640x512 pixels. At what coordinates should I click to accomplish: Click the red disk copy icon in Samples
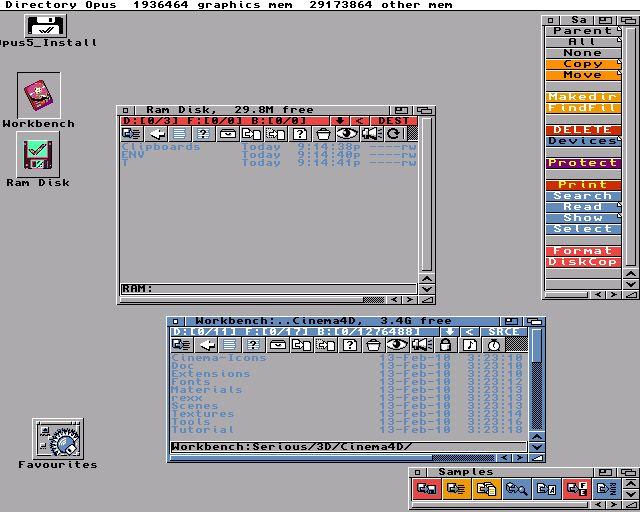coord(427,489)
